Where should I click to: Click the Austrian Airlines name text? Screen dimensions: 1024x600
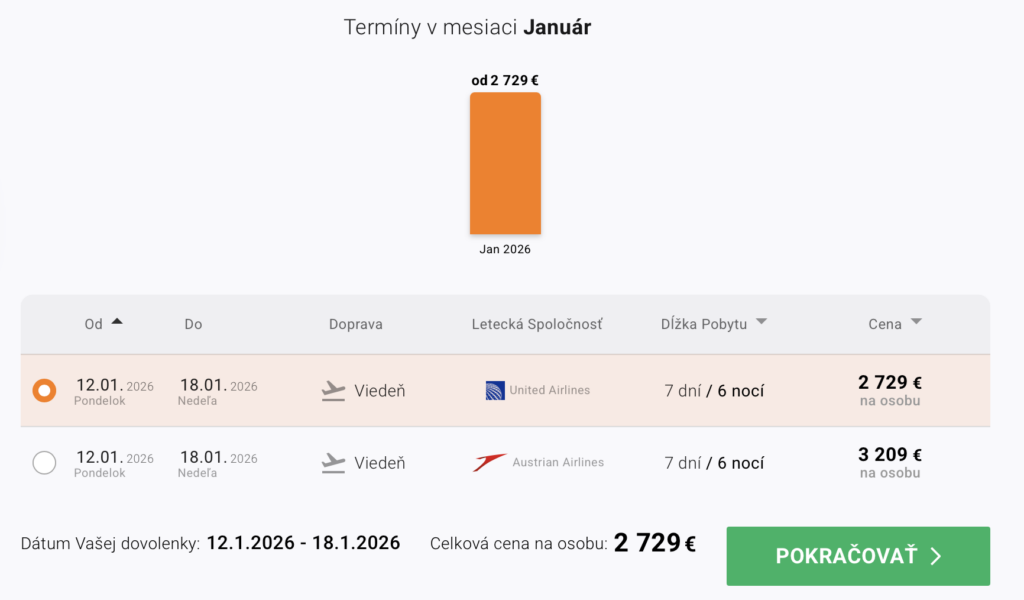pos(558,463)
